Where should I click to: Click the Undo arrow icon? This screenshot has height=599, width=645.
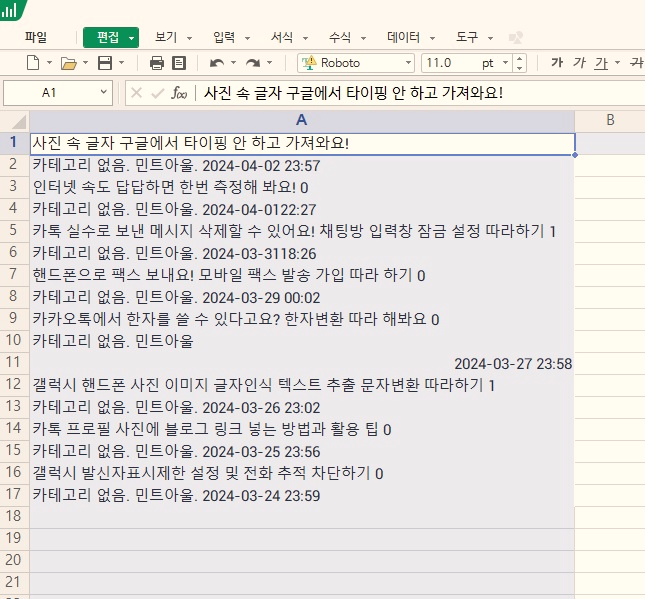(217, 63)
